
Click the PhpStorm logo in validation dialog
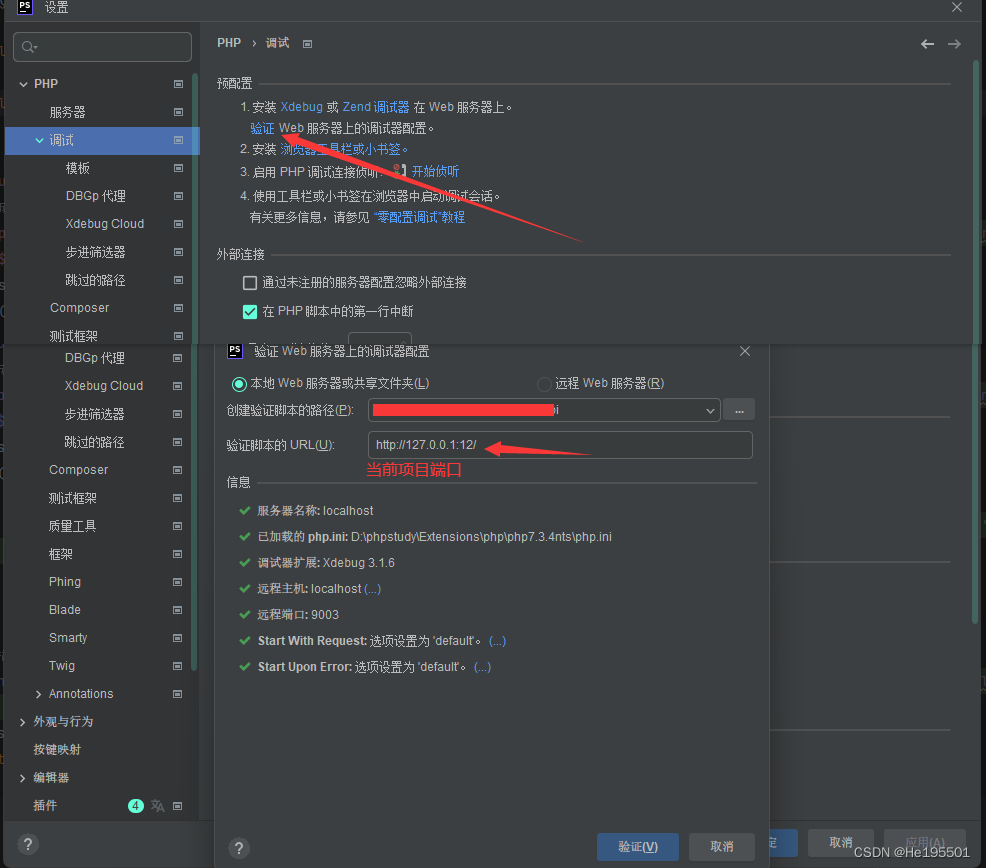[x=235, y=350]
